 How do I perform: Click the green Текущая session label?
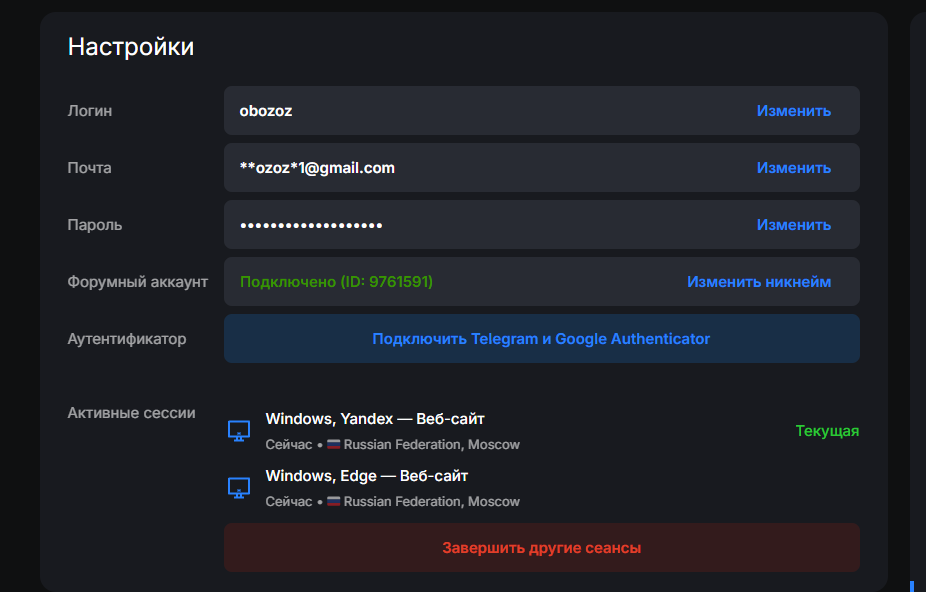[x=827, y=431]
